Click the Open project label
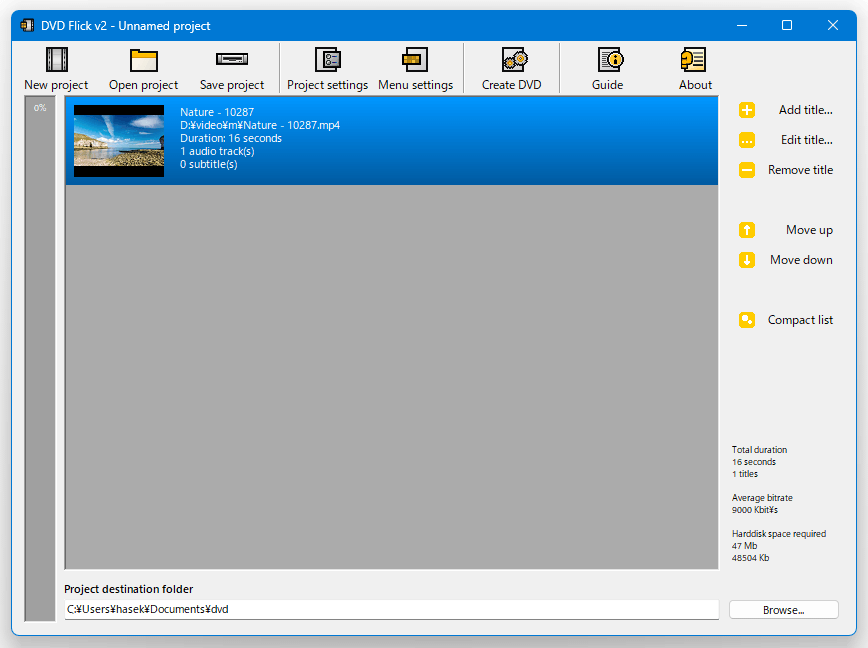 pyautogui.click(x=143, y=85)
